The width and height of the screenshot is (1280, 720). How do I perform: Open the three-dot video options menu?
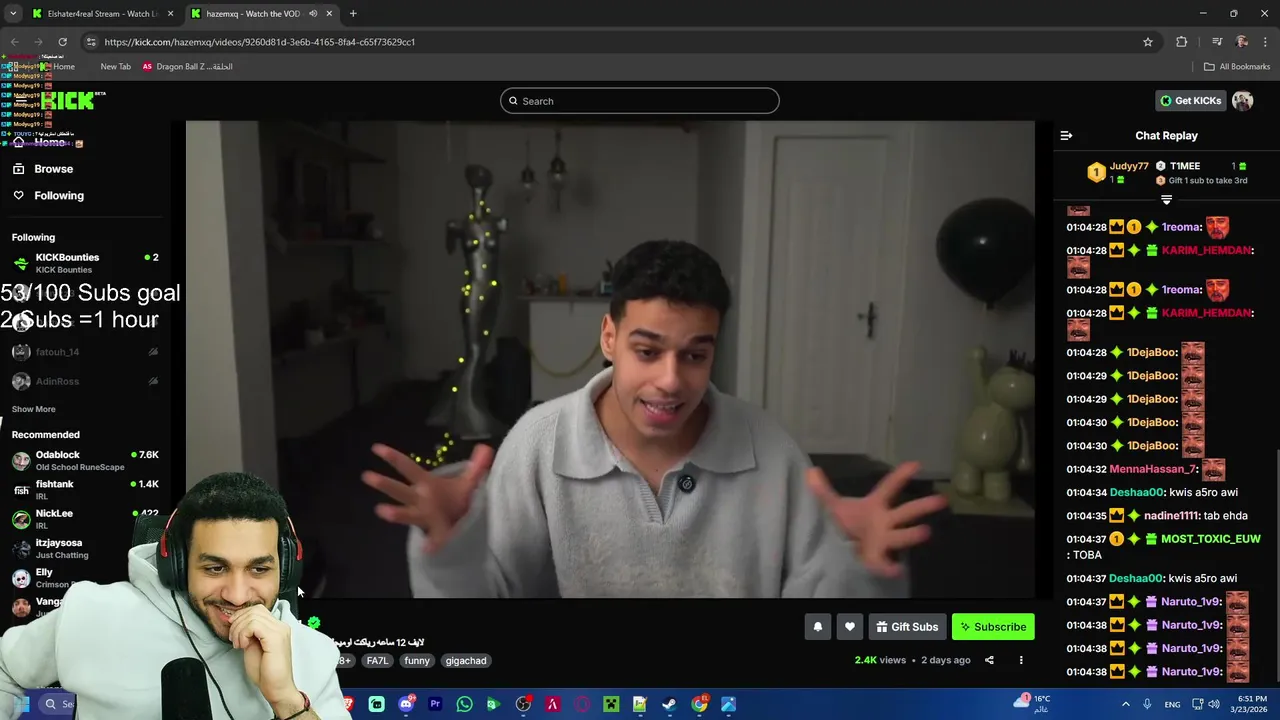coord(1021,660)
